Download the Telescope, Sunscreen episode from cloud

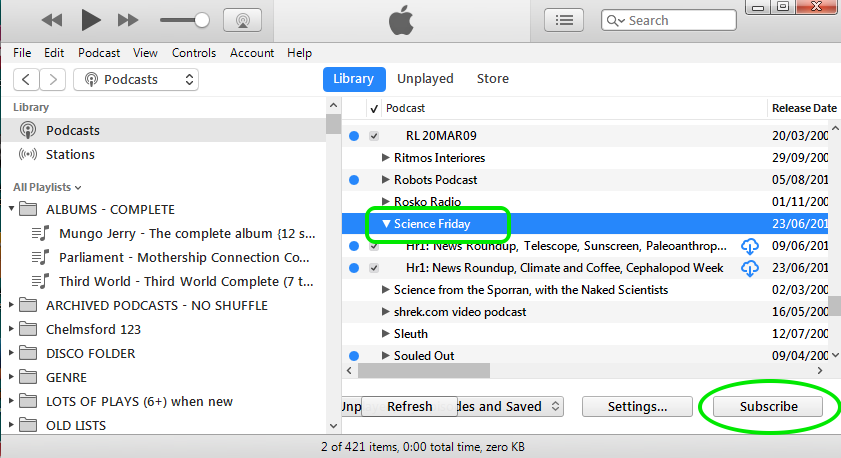[749, 246]
